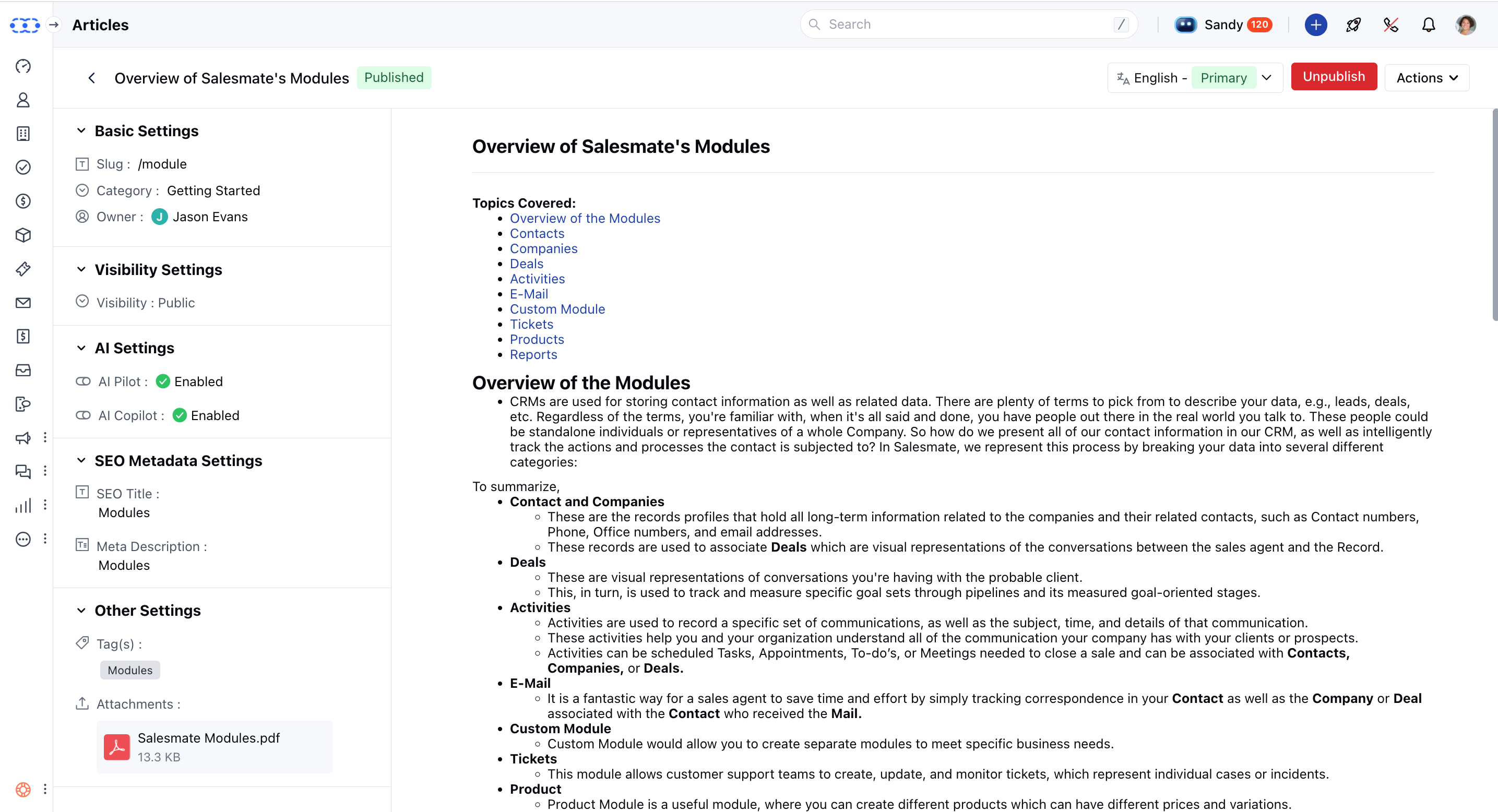Click the Visibility : Public value
The image size is (1498, 812).
146,303
